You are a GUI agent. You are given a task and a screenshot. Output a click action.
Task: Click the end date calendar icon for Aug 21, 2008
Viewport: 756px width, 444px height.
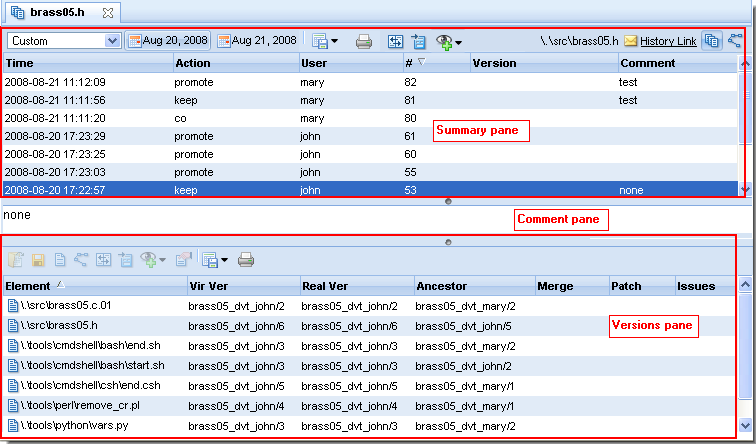tap(225, 41)
